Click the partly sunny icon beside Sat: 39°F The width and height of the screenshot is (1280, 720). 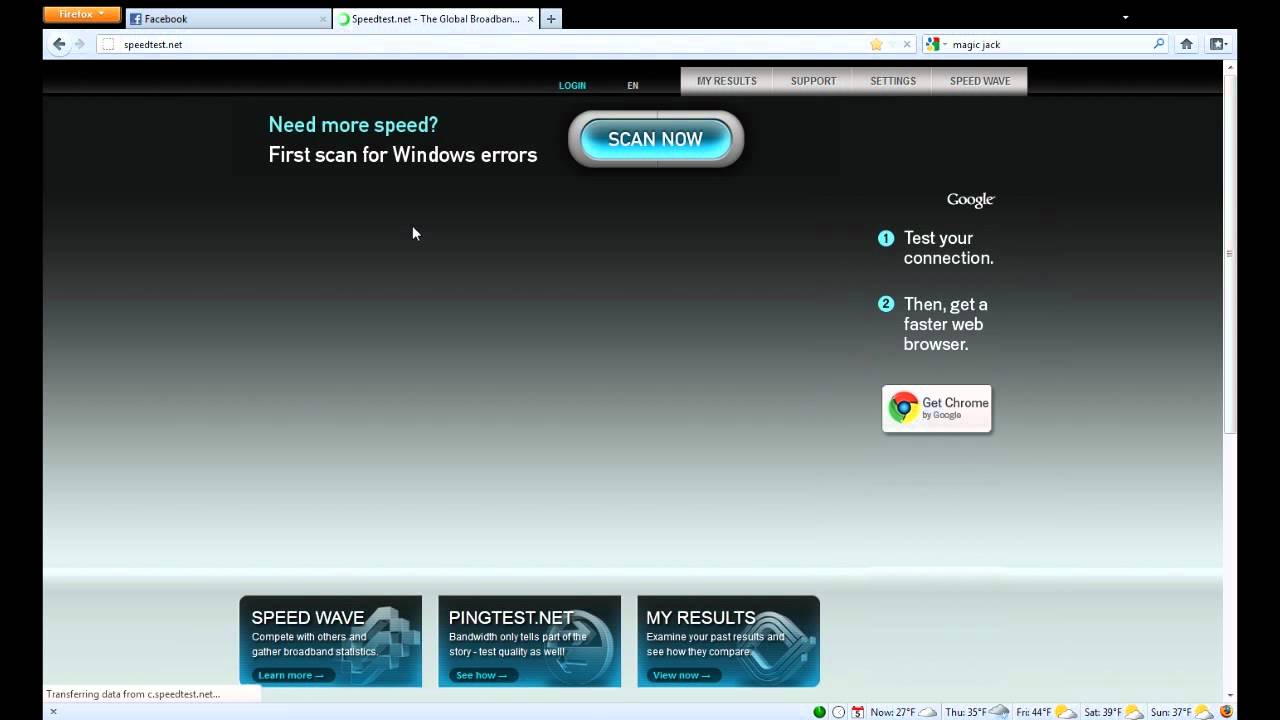1136,712
